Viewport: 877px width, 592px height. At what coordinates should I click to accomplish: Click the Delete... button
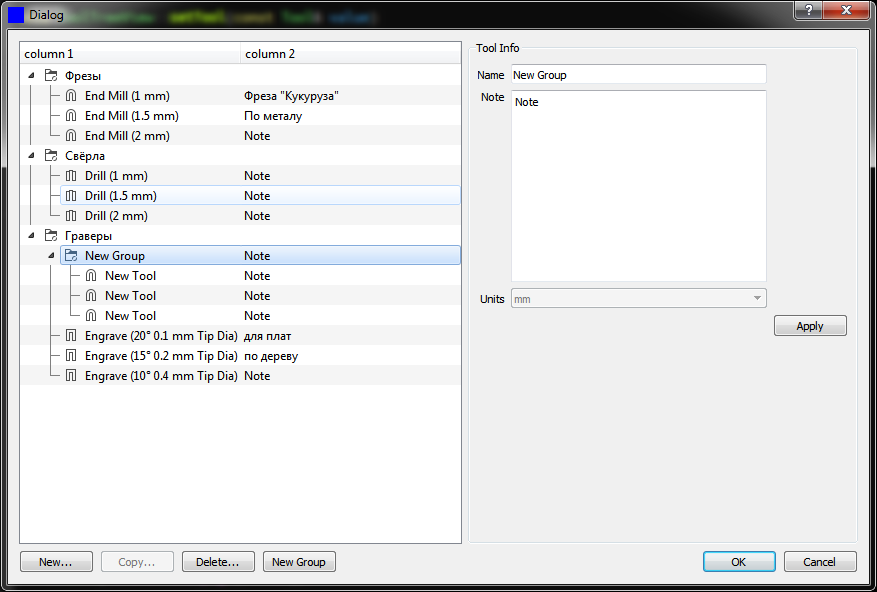[218, 562]
